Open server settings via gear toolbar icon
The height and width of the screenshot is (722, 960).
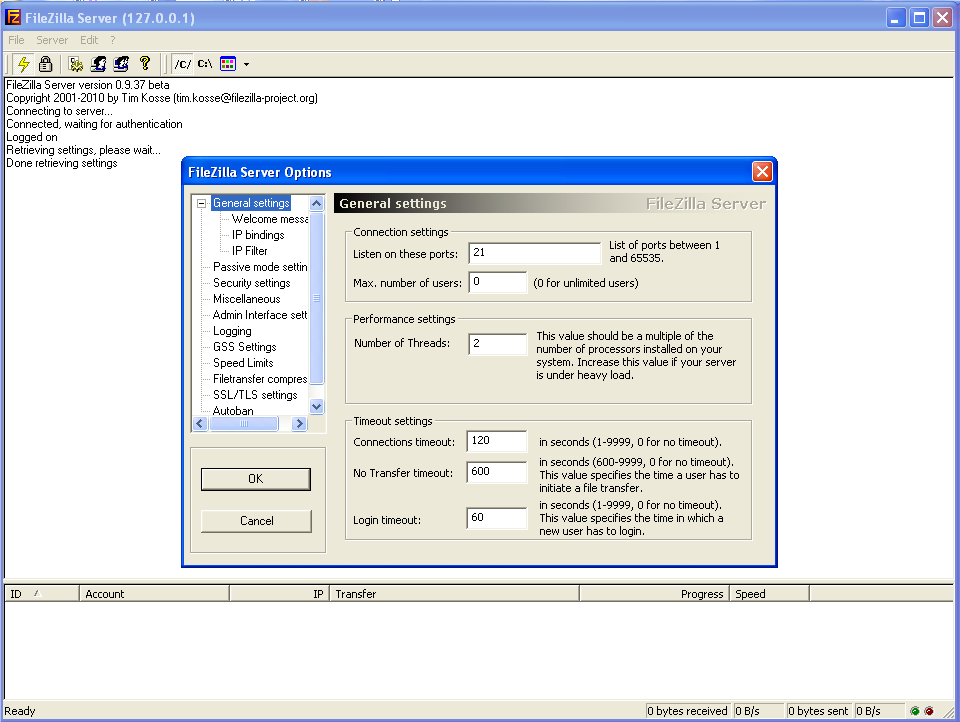(x=76, y=64)
